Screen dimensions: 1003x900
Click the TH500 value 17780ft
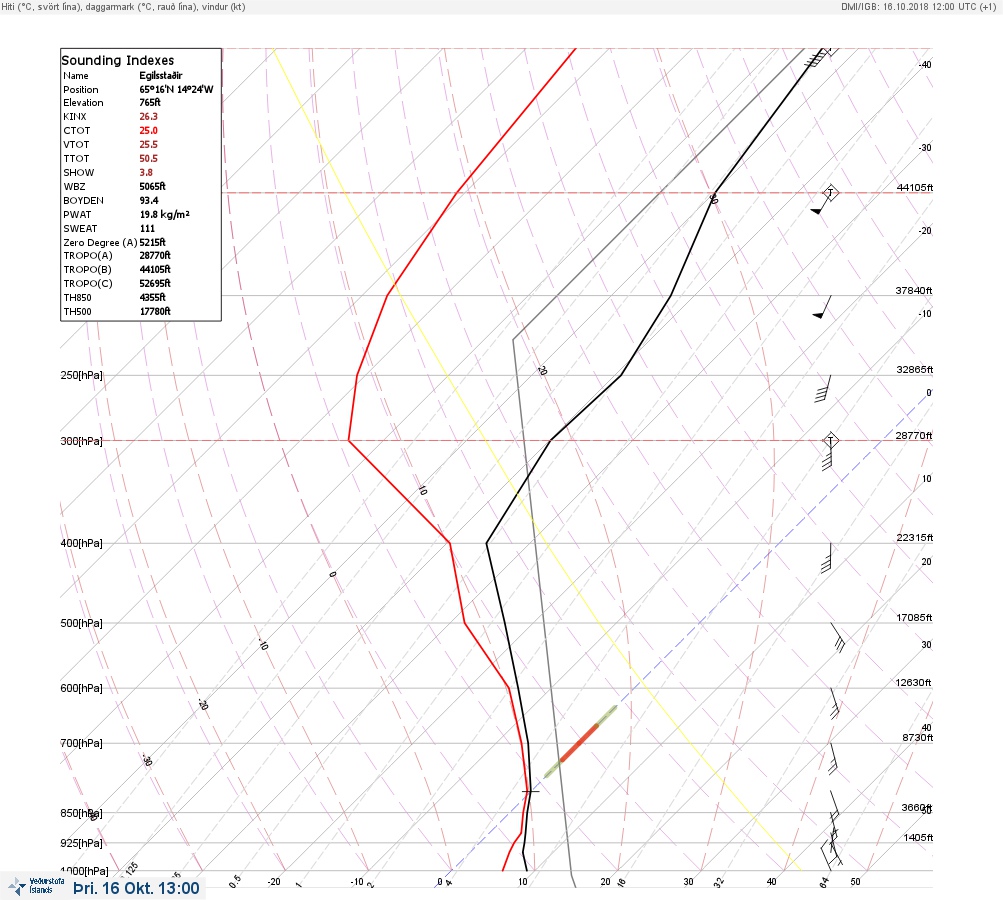[x=155, y=312]
